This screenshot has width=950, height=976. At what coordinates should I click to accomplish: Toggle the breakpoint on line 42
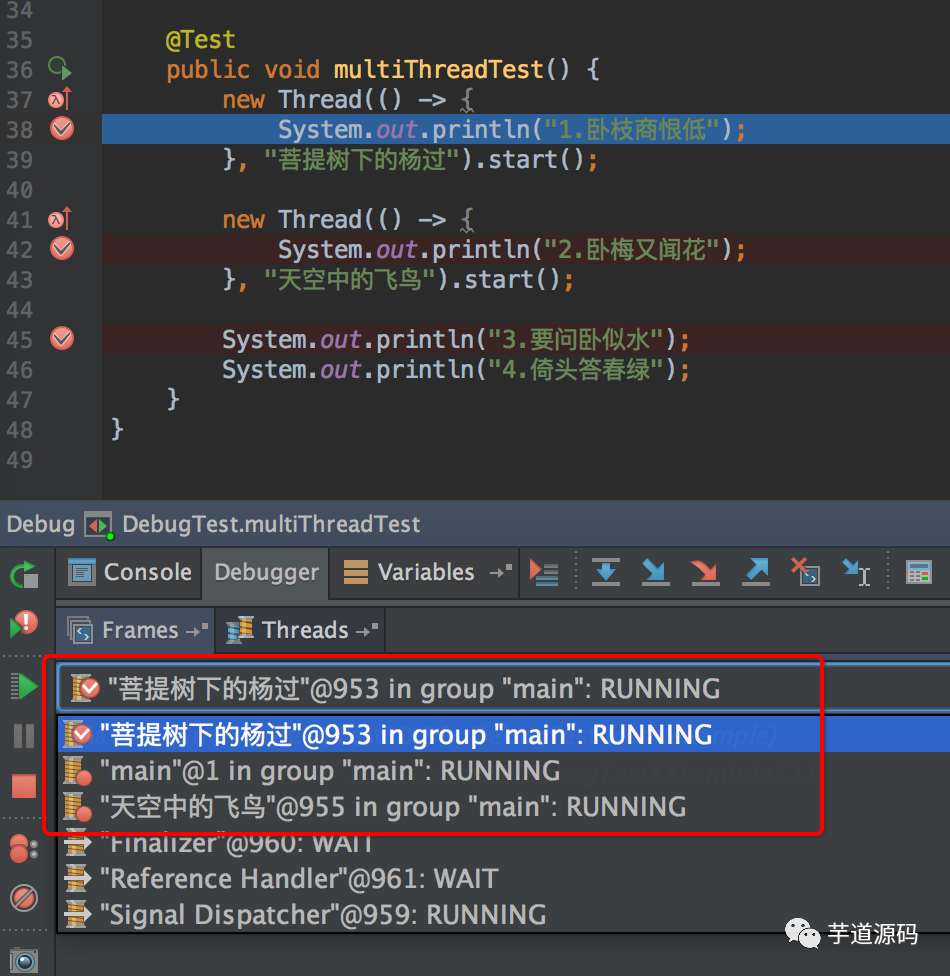pos(62,248)
